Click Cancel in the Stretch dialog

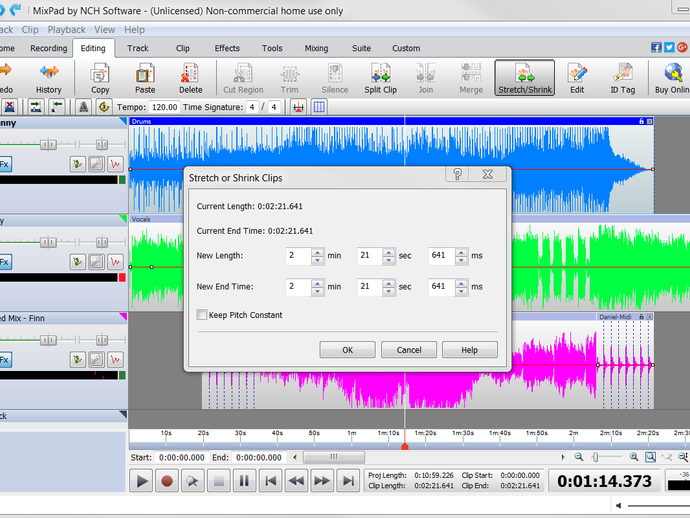coord(408,350)
